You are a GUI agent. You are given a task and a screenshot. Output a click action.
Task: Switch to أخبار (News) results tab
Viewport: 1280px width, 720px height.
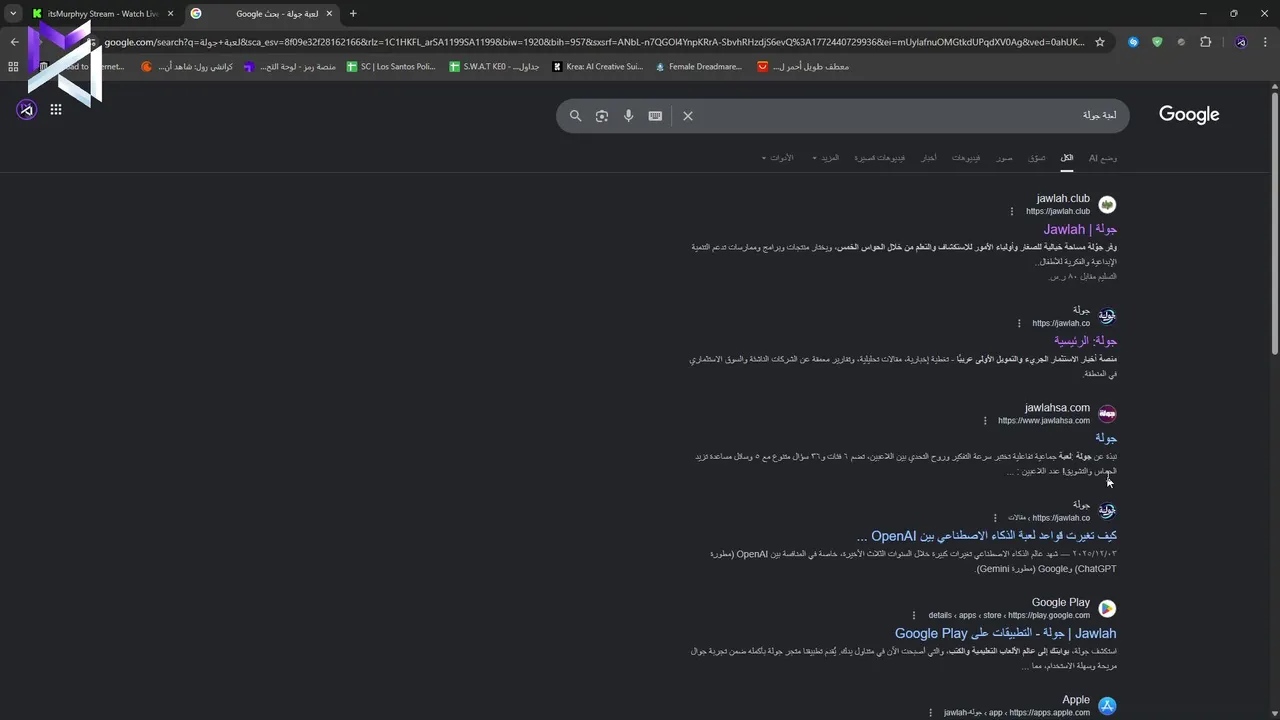tap(929, 158)
